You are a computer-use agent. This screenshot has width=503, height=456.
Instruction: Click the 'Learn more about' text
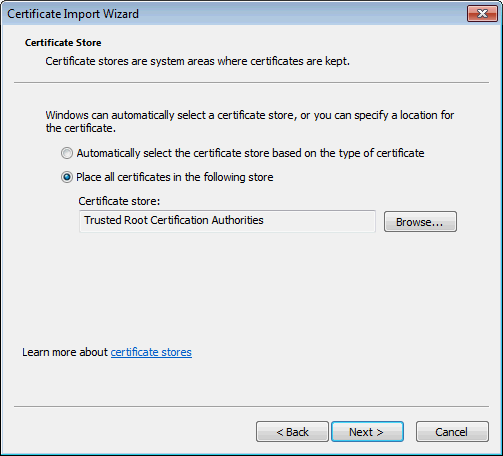(x=65, y=352)
